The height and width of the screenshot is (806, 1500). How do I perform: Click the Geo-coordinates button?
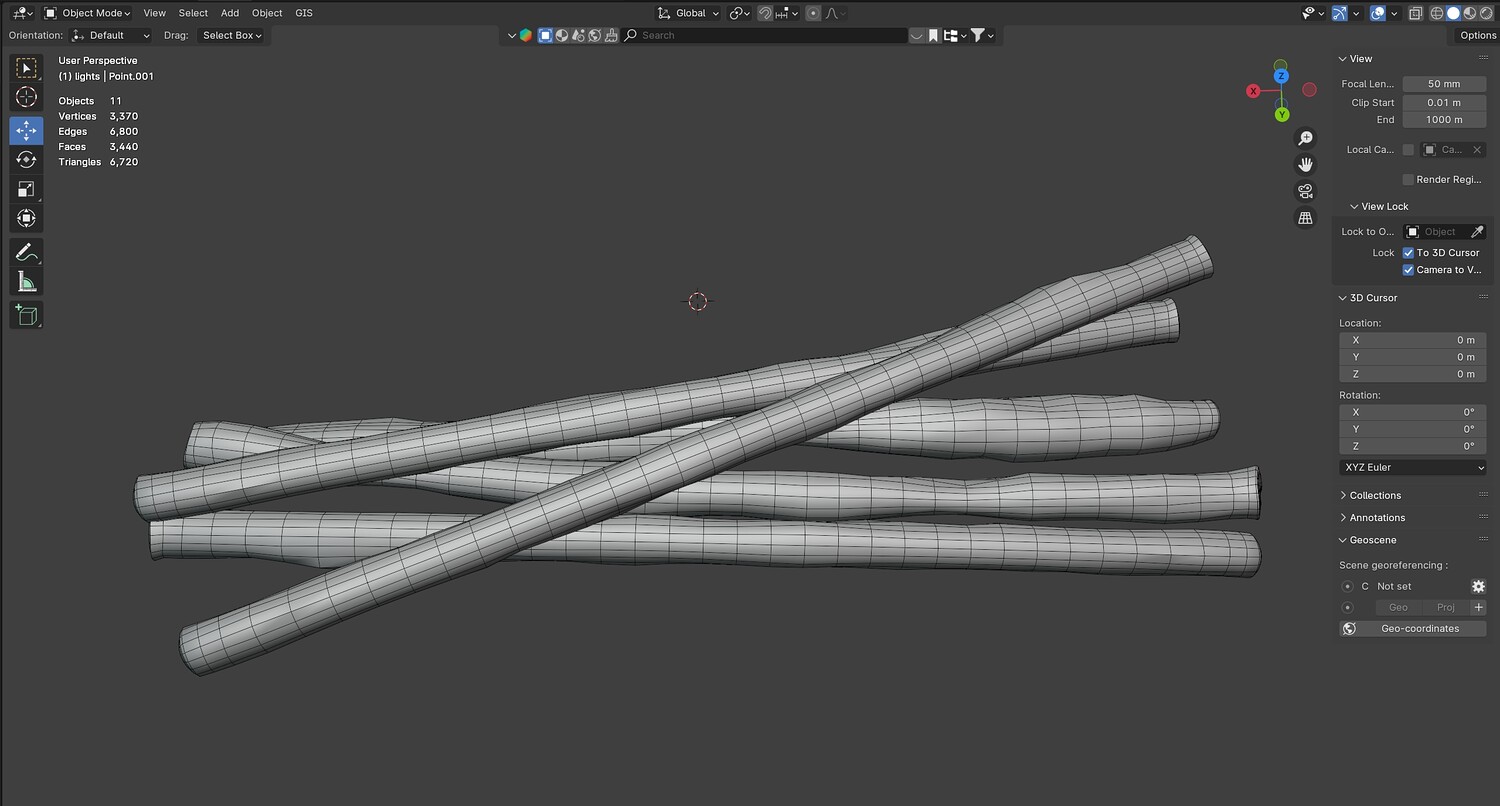click(x=1413, y=629)
